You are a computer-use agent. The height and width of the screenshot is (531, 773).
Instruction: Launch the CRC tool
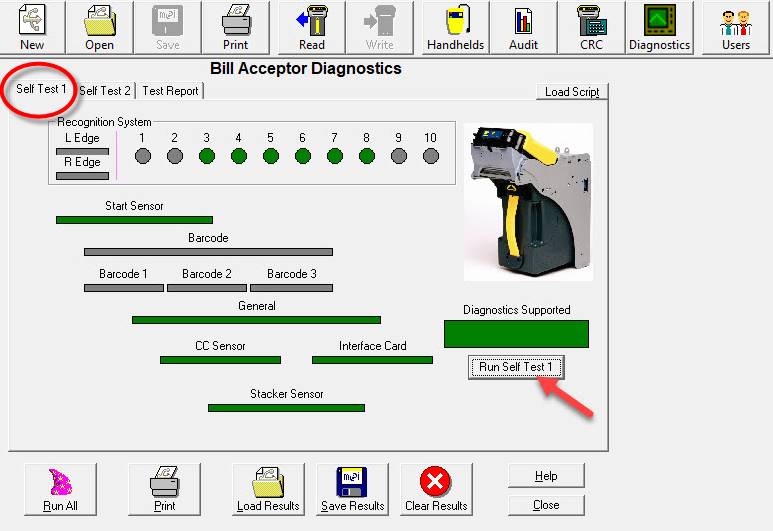pos(591,28)
